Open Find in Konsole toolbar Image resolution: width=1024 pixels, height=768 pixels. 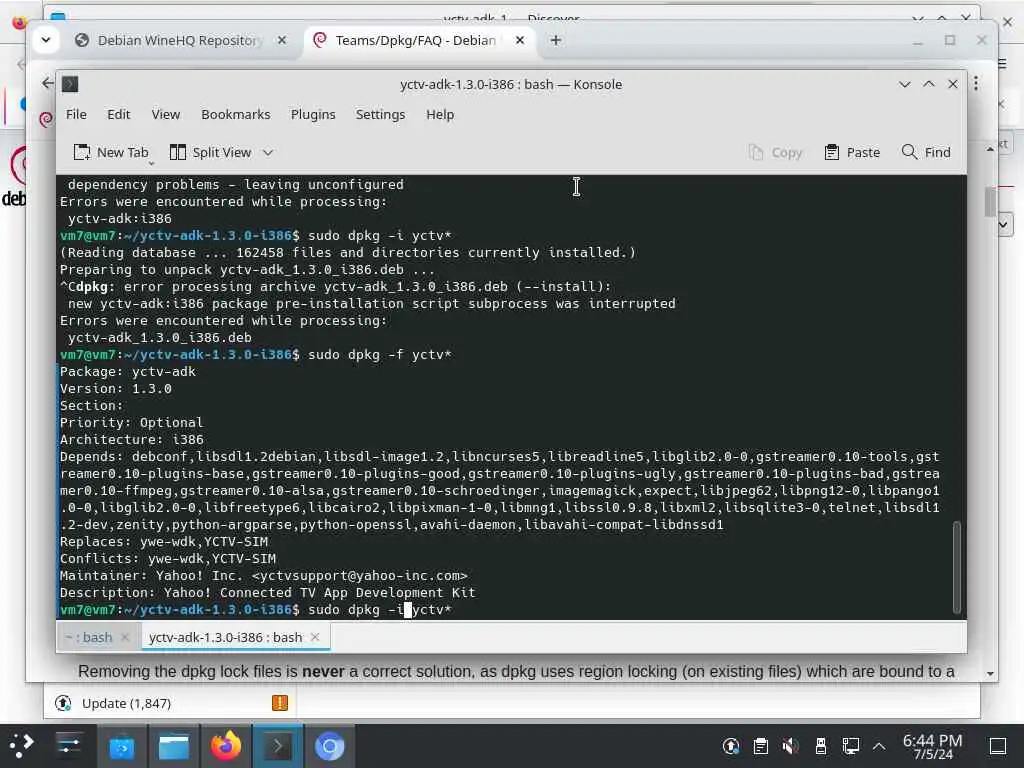(x=926, y=152)
